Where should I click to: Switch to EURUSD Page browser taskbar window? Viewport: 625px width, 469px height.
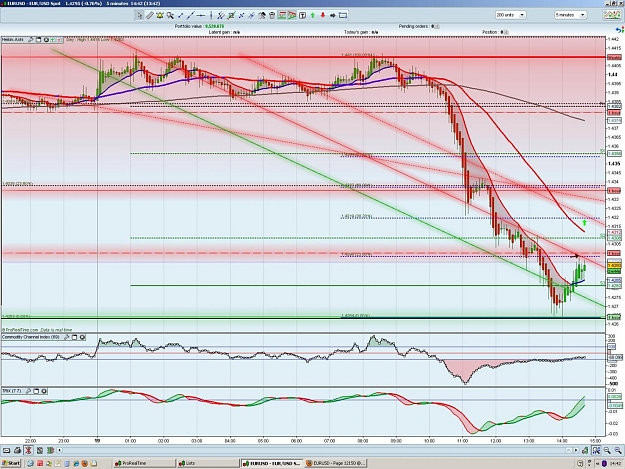pyautogui.click(x=336, y=463)
